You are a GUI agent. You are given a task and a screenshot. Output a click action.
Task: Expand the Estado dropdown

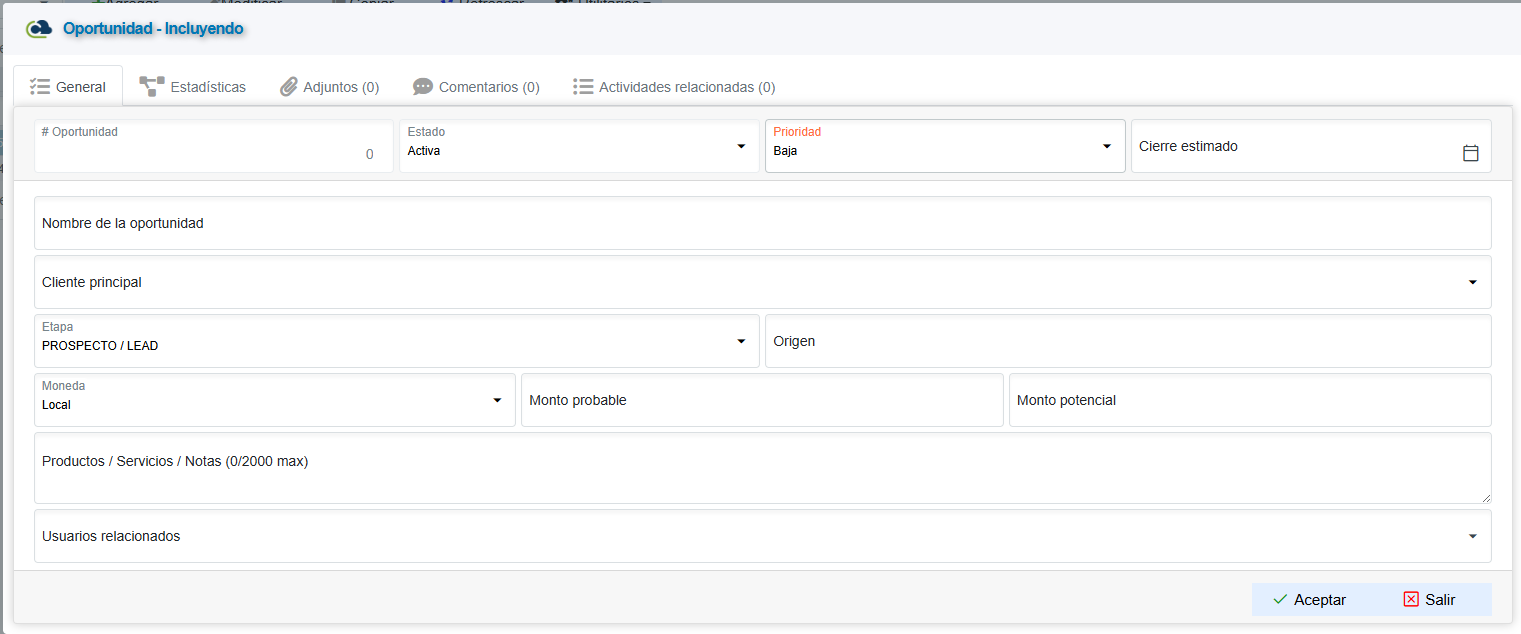[x=741, y=147]
